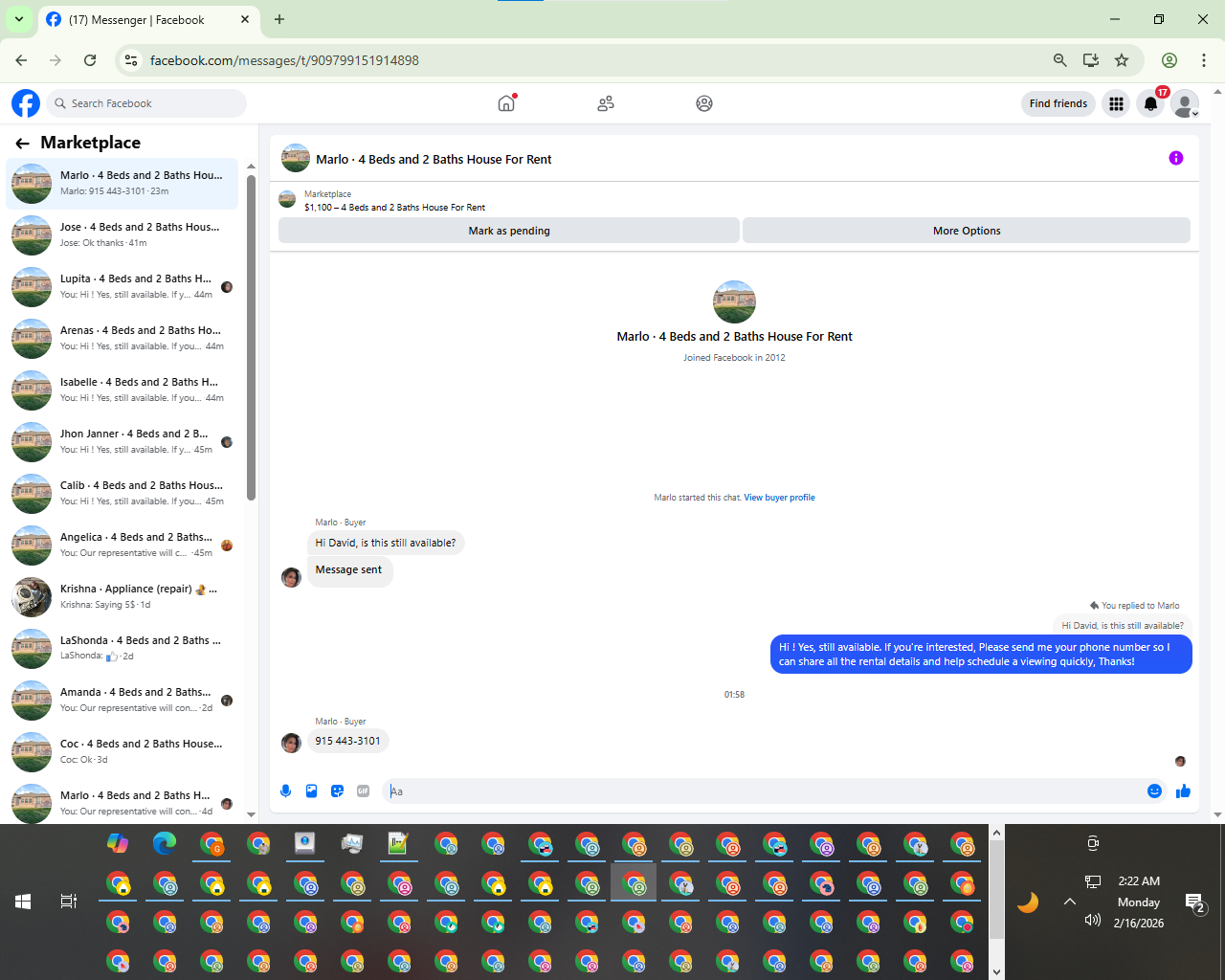Open the account profile avatar menu

pyautogui.click(x=1185, y=103)
